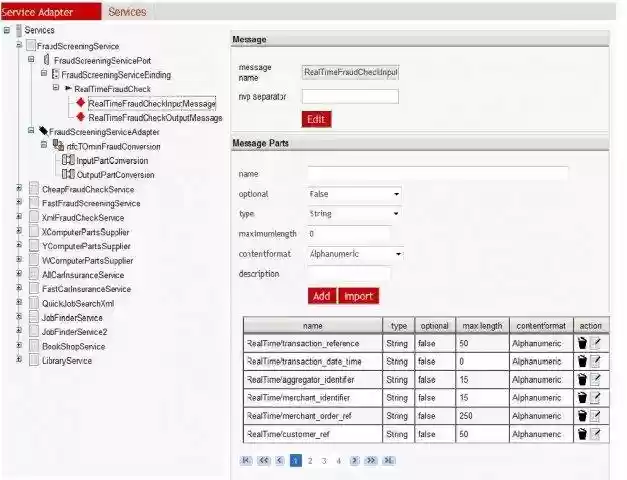Click the Import button
The image size is (627, 480).
(x=359, y=296)
